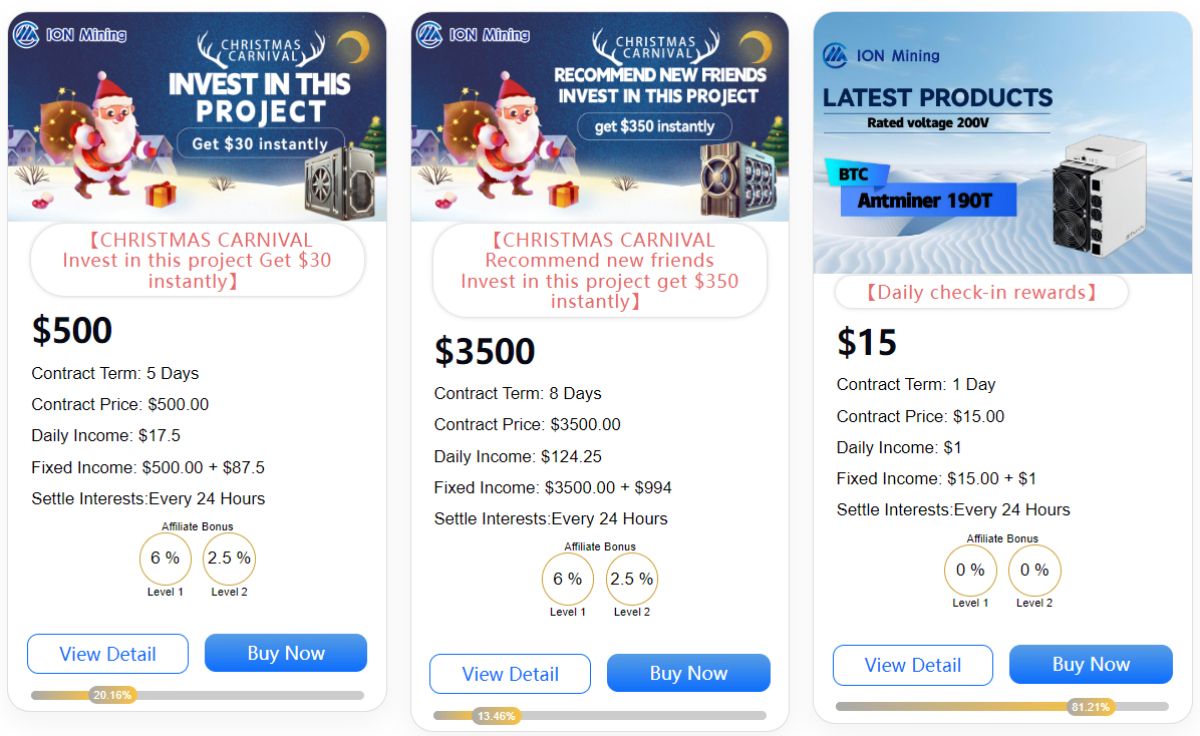Click the 20.16% progress bar marker
Screen dimensions: 1200x736
point(112,695)
